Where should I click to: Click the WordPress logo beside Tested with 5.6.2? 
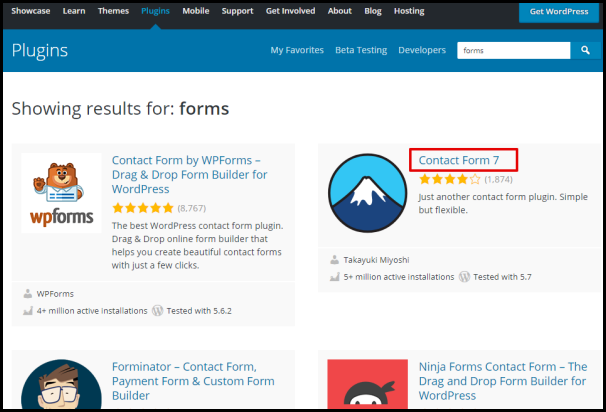[157, 310]
